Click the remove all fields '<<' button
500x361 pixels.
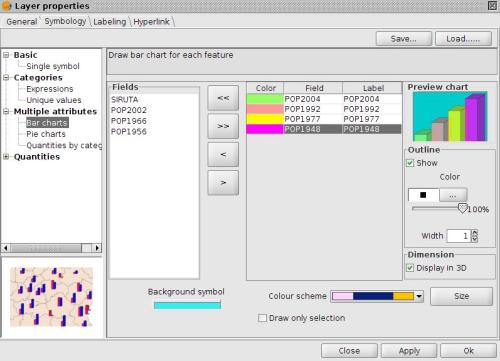(x=223, y=98)
